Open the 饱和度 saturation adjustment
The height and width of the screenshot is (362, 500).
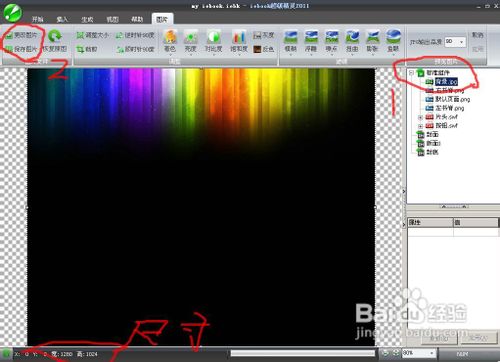point(239,41)
